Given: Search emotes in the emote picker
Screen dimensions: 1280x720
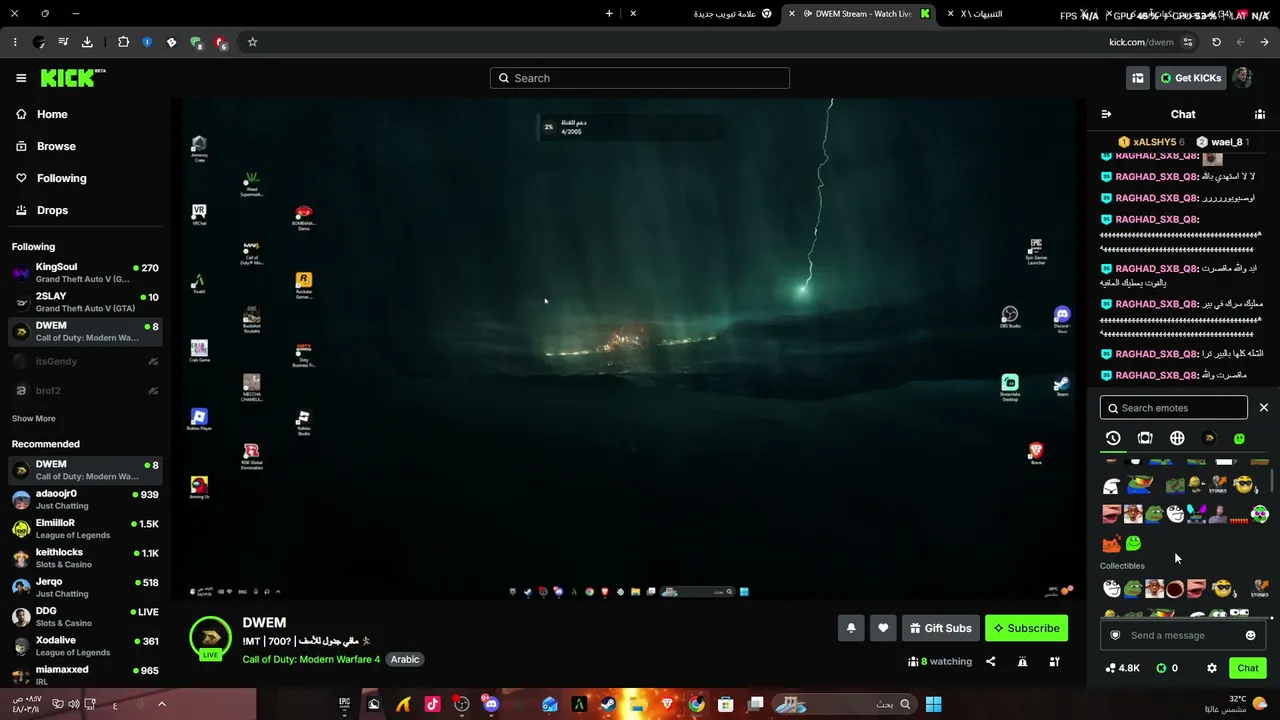Looking at the screenshot, I should click(x=1174, y=408).
